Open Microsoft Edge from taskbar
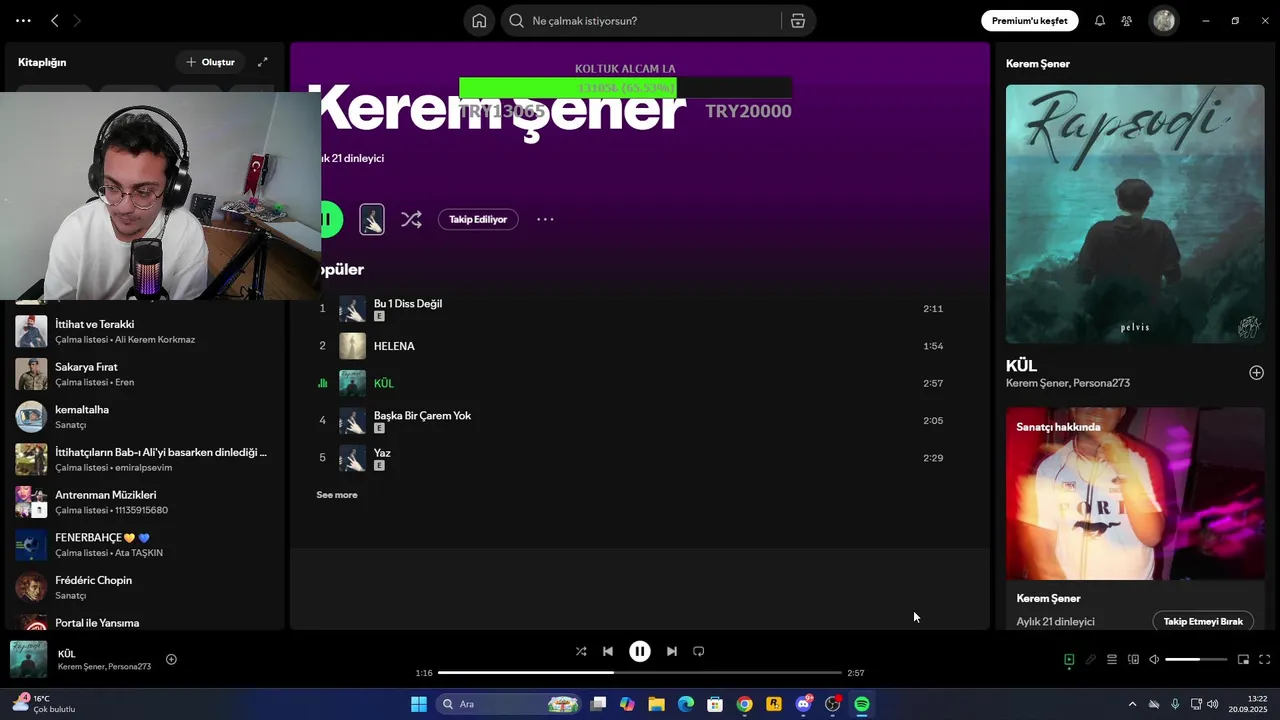 686,704
